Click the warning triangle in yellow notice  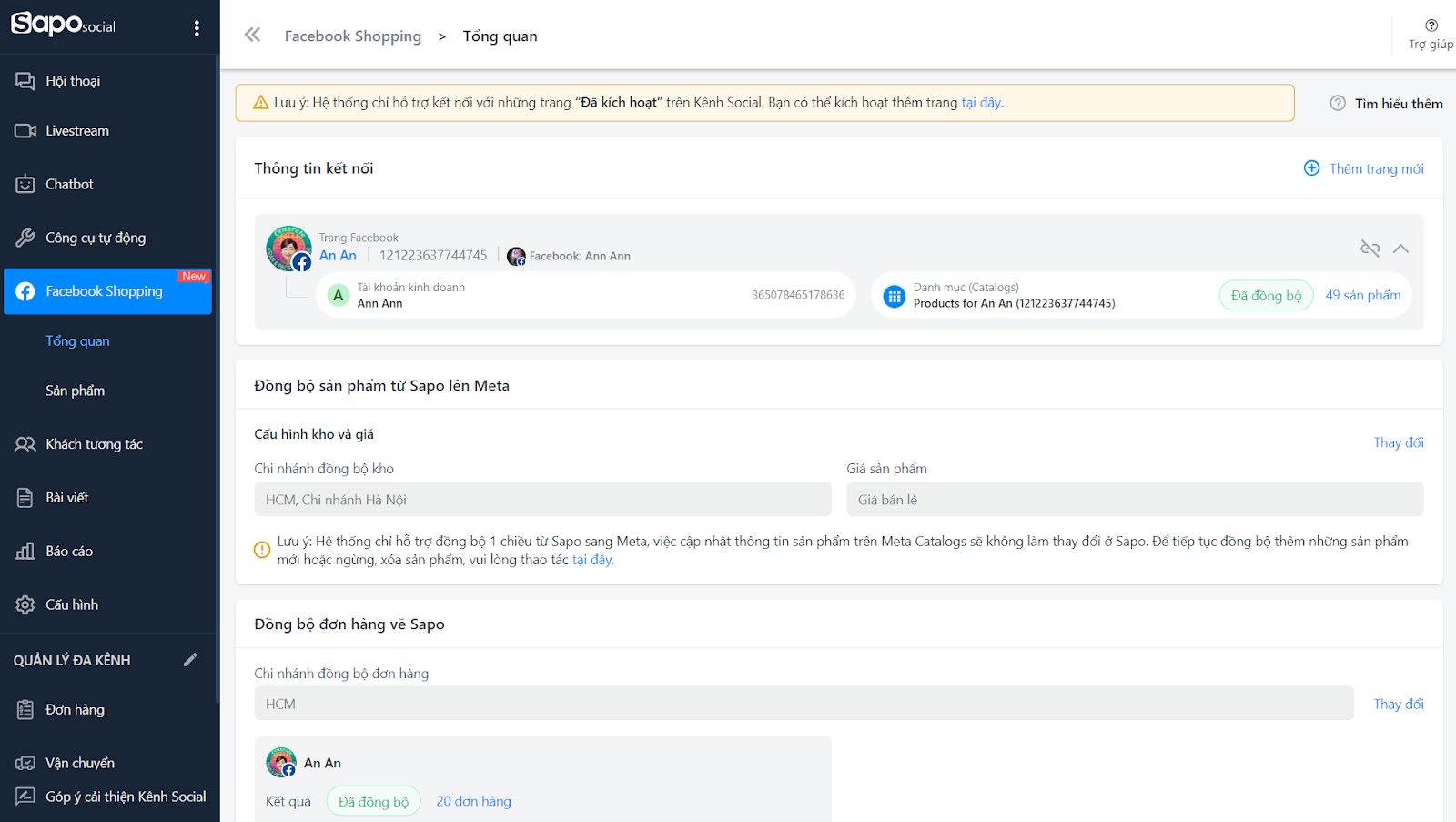260,103
